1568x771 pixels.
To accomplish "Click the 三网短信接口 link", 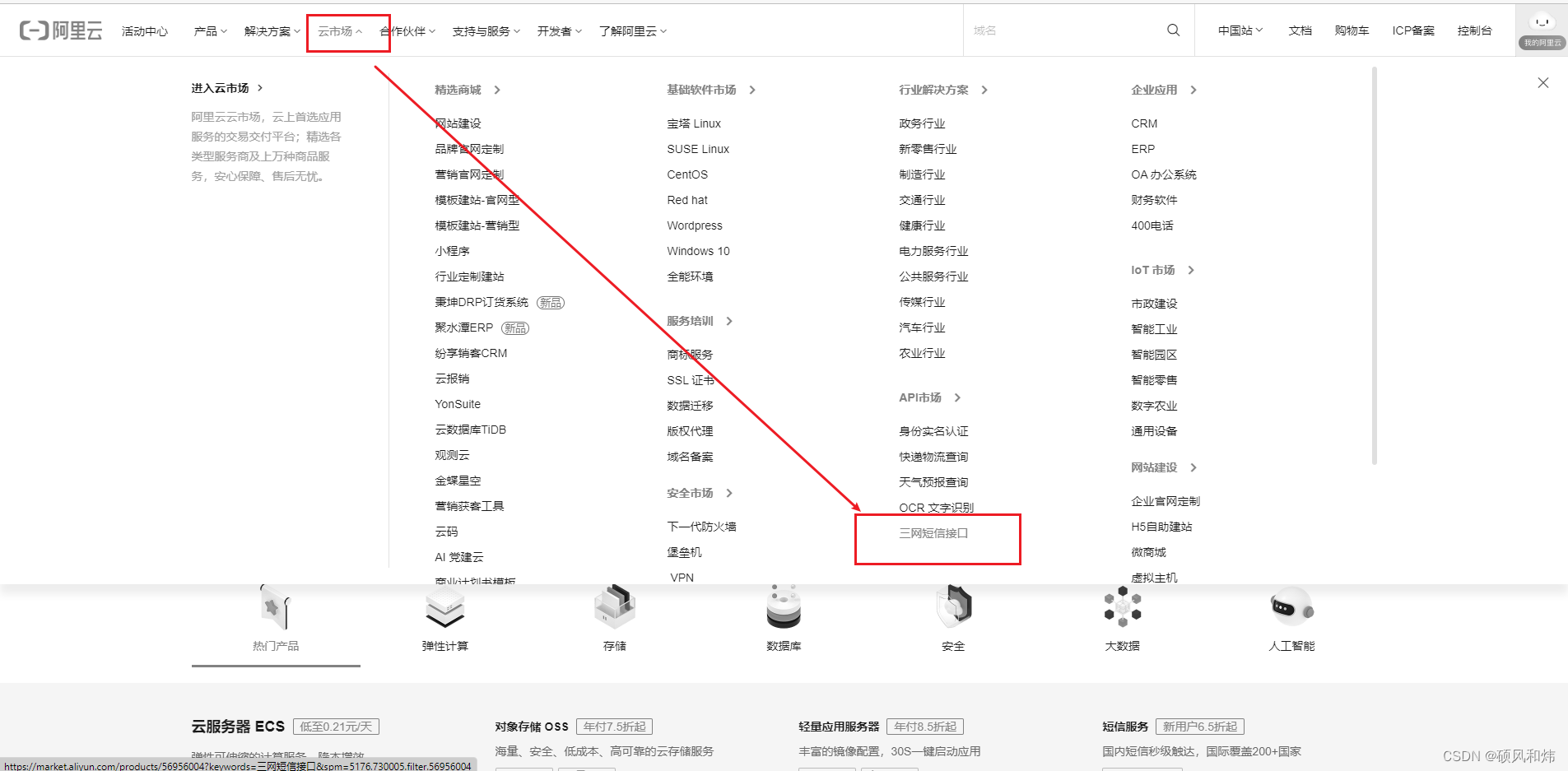I will click(x=933, y=532).
